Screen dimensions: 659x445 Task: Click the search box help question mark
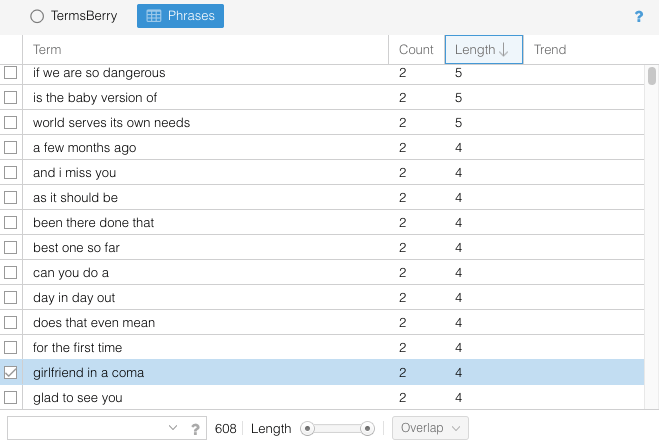tap(195, 429)
